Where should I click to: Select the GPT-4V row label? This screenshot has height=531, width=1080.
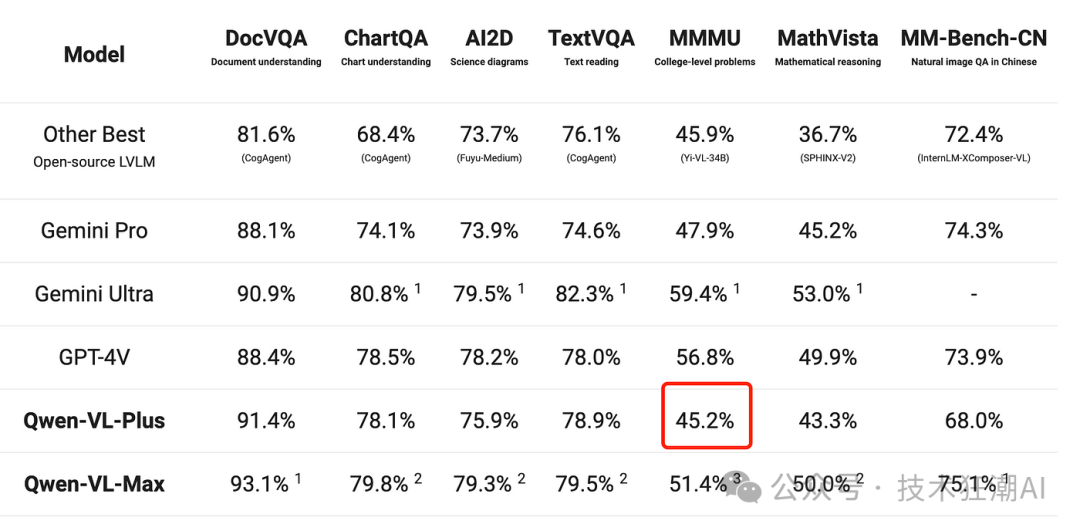tap(94, 357)
